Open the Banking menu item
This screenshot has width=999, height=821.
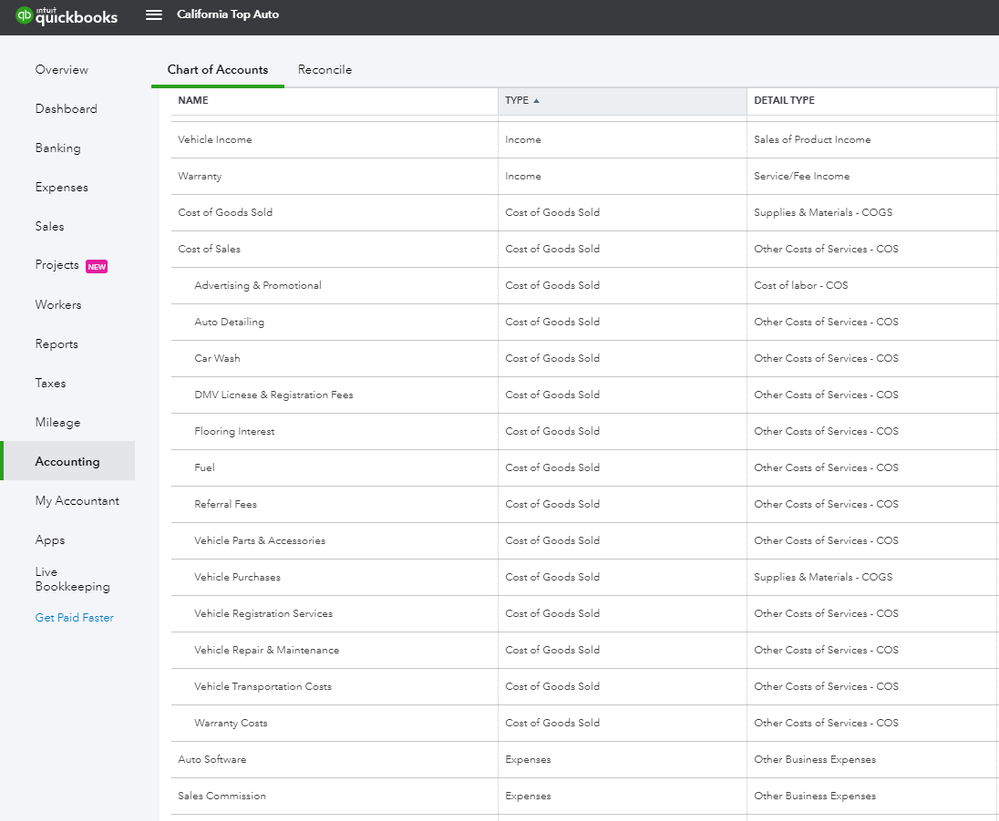[58, 148]
